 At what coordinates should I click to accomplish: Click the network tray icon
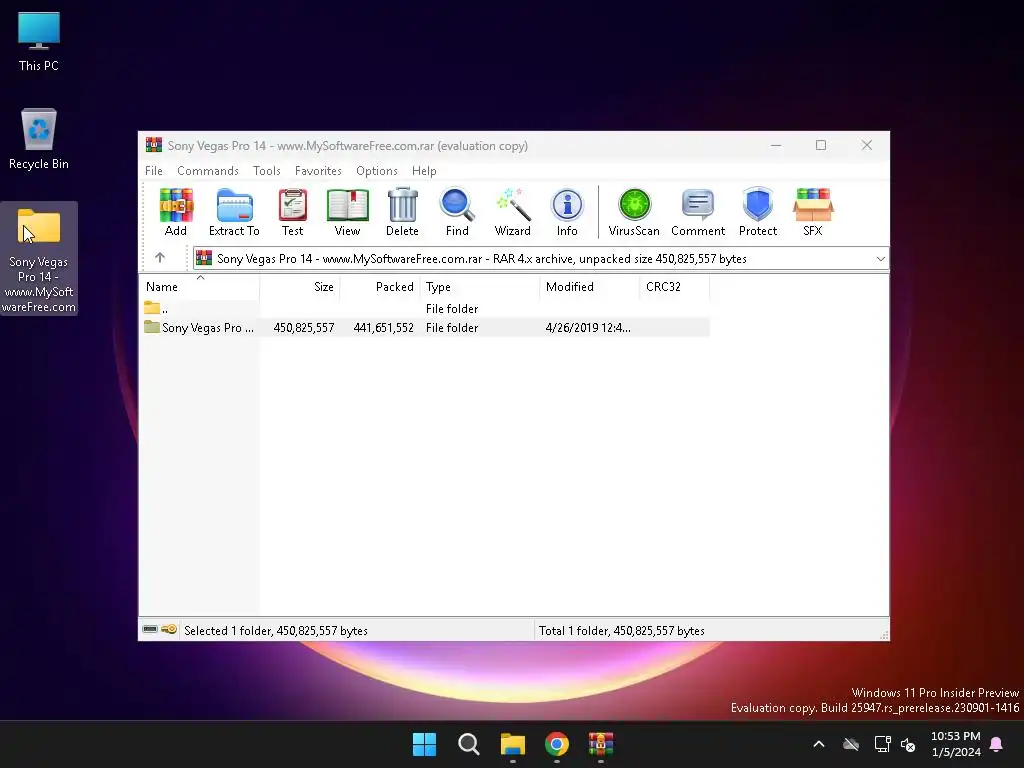[882, 744]
